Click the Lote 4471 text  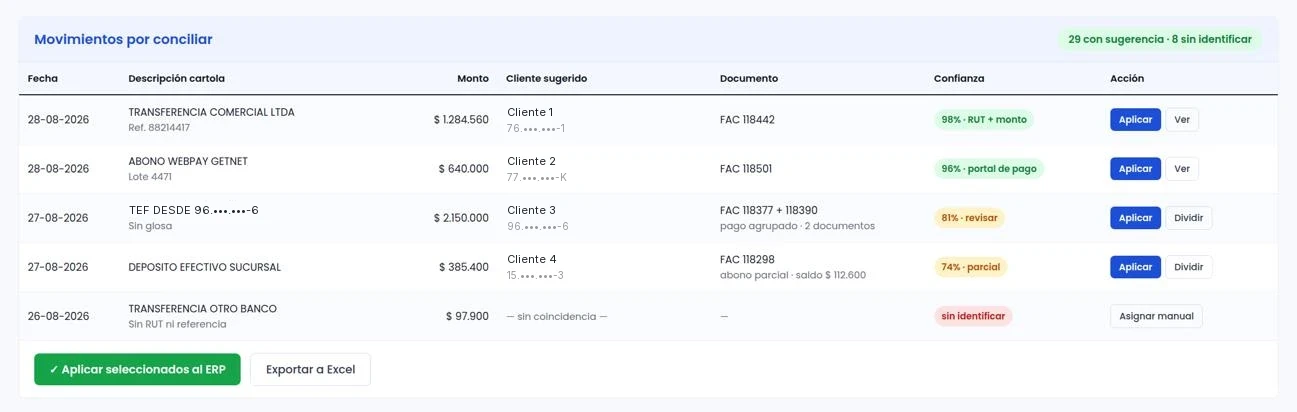150,177
